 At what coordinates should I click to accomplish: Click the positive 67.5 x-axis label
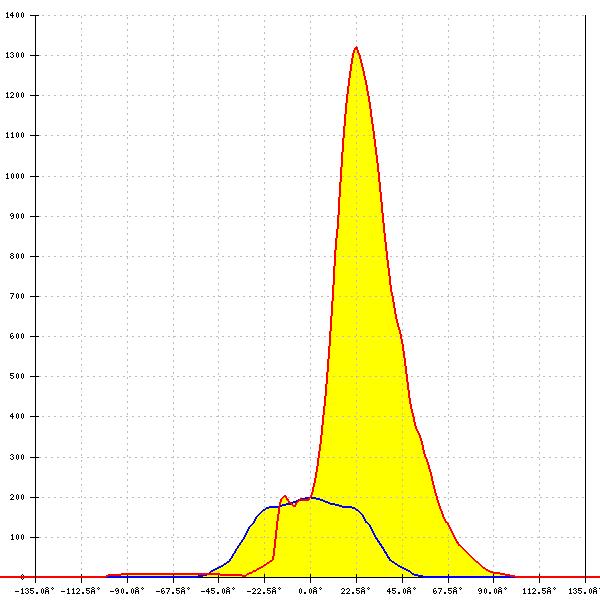click(x=447, y=591)
